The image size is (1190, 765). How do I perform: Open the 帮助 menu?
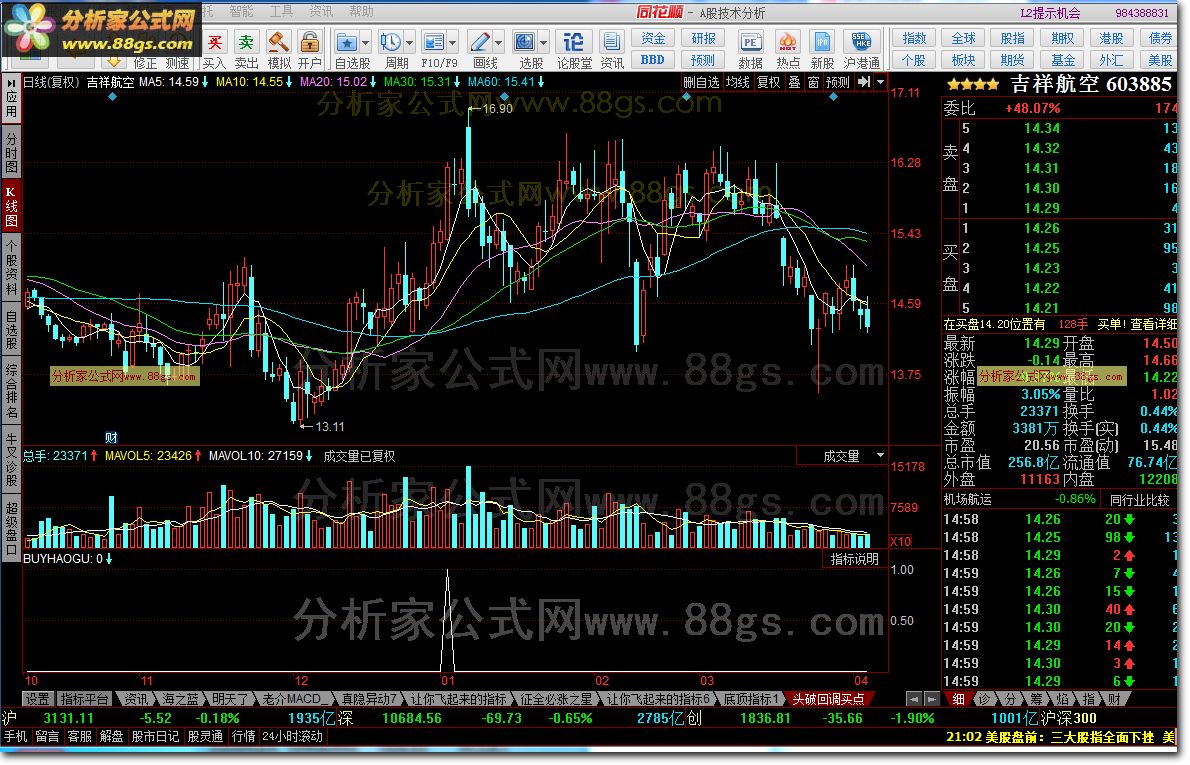[361, 11]
